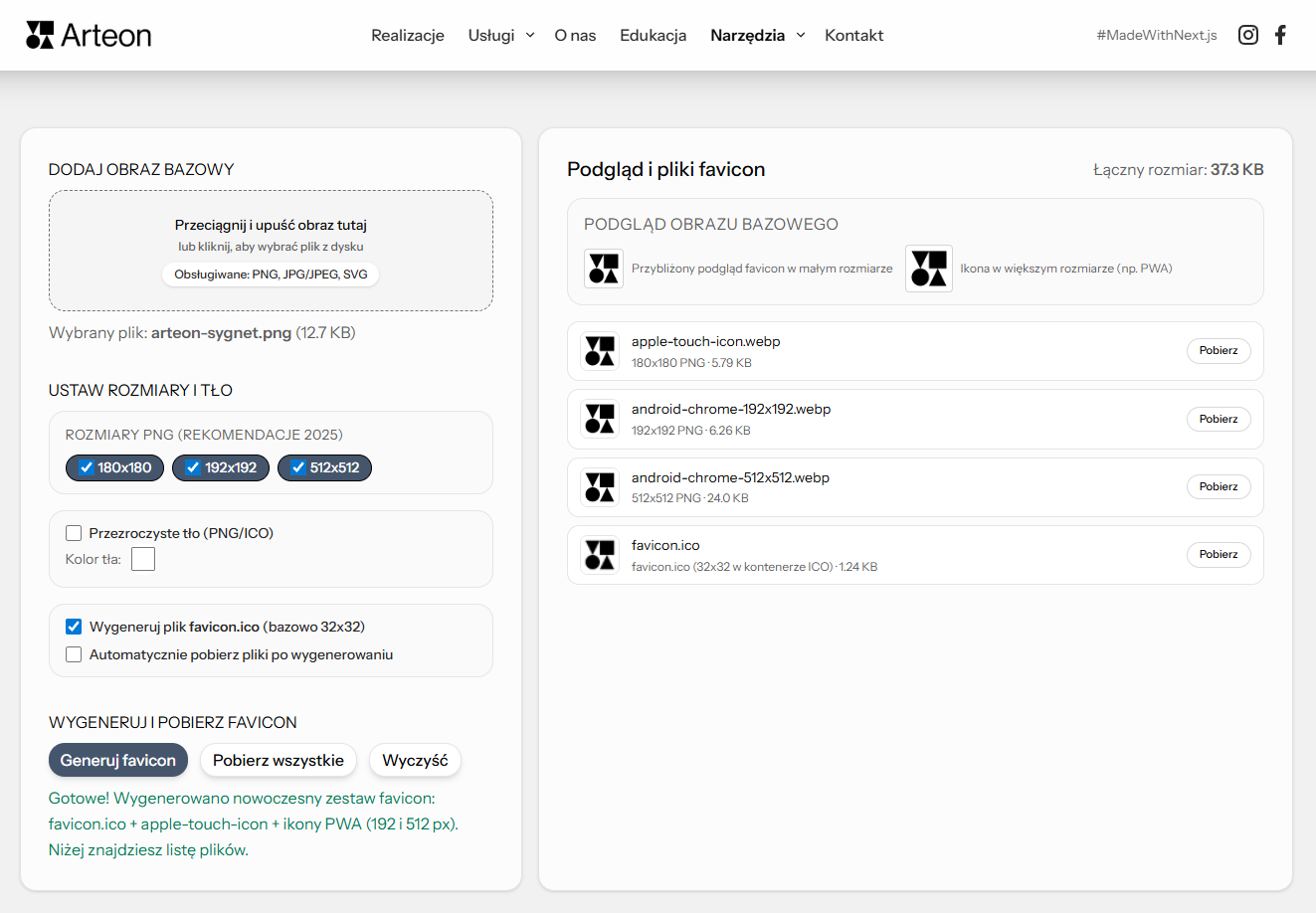Open the Kolor tła color swatch
Viewport: 1316px width, 913px height.
[143, 559]
